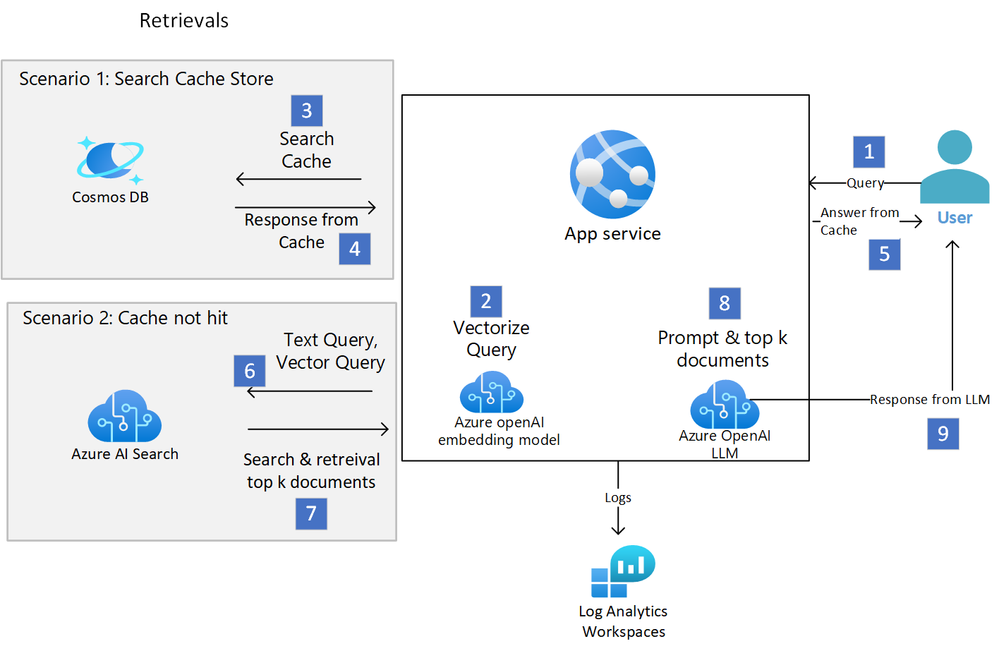Screen dimensions: 999x650
Task: Click the 'Response from Cache' label
Action: [301, 231]
